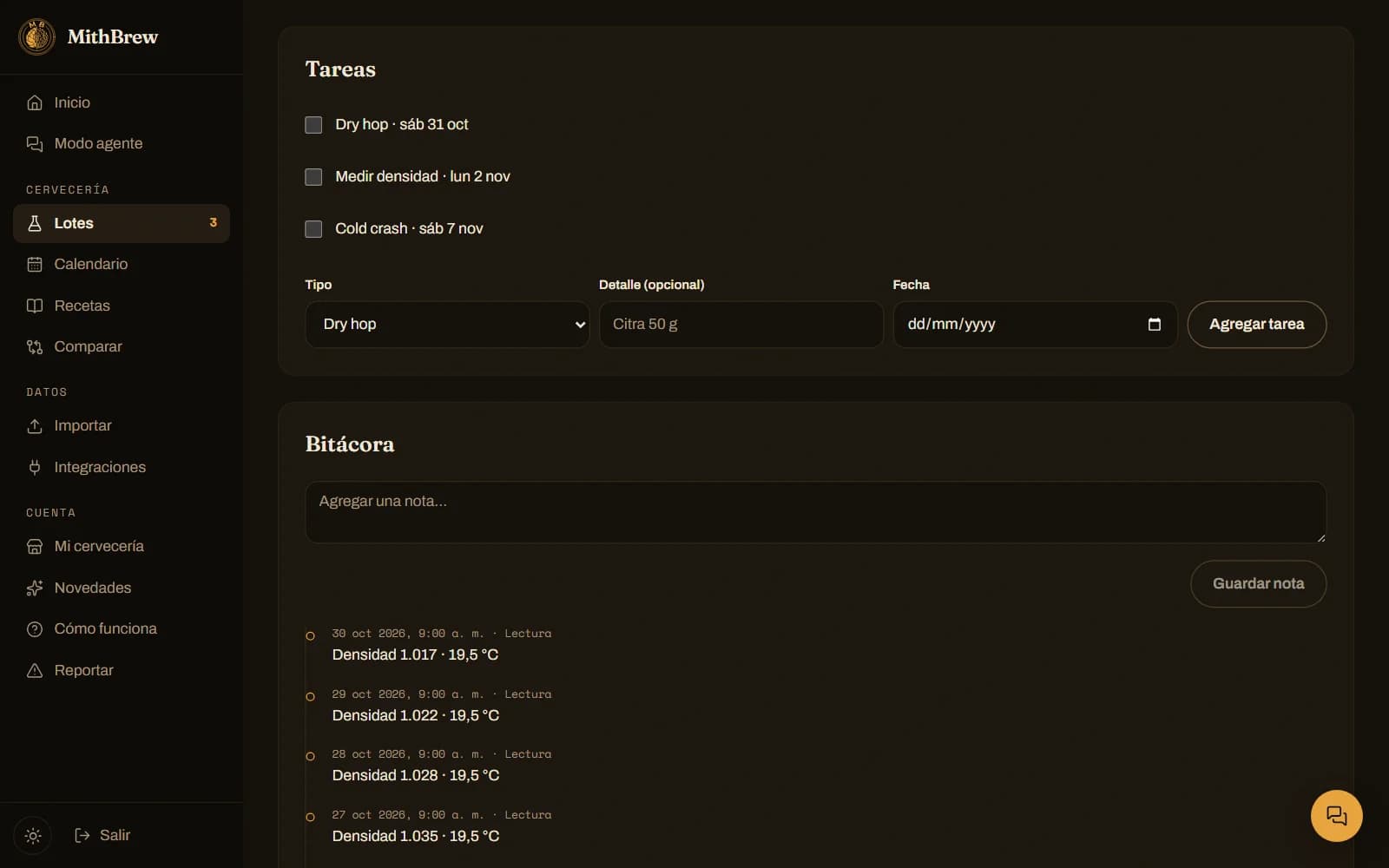This screenshot has height=868, width=1389.
Task: Open Modo agente from the sidebar
Action: (x=122, y=143)
